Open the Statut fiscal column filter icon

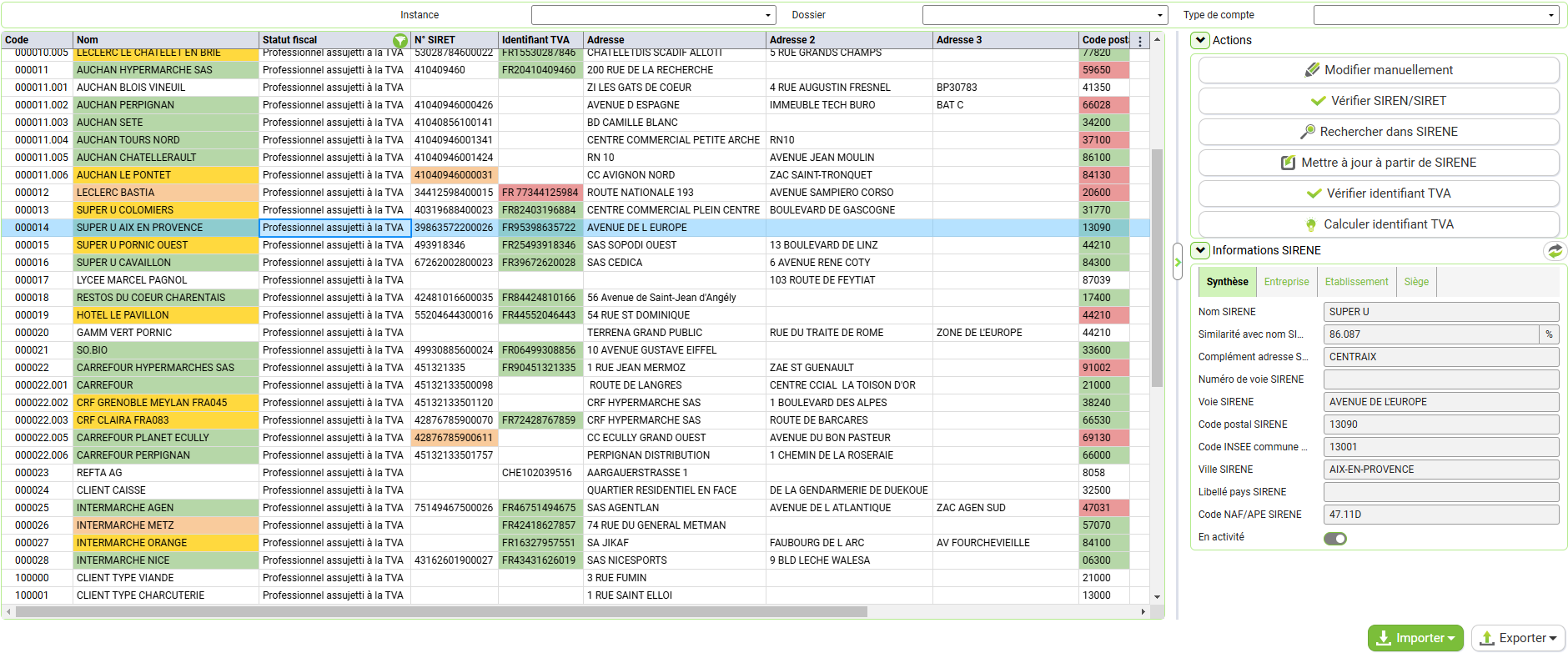click(x=400, y=40)
